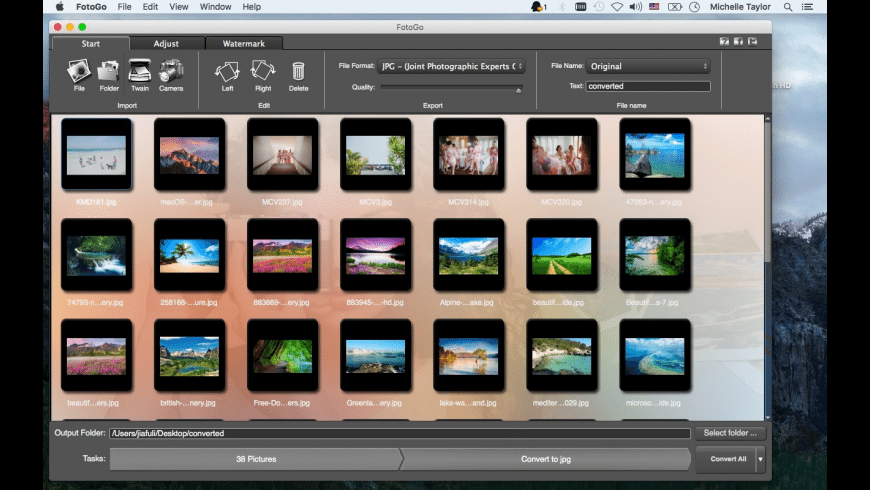870x490 pixels.
Task: Select the MCV314.jpg thumbnail
Action: pyautogui.click(x=469, y=155)
